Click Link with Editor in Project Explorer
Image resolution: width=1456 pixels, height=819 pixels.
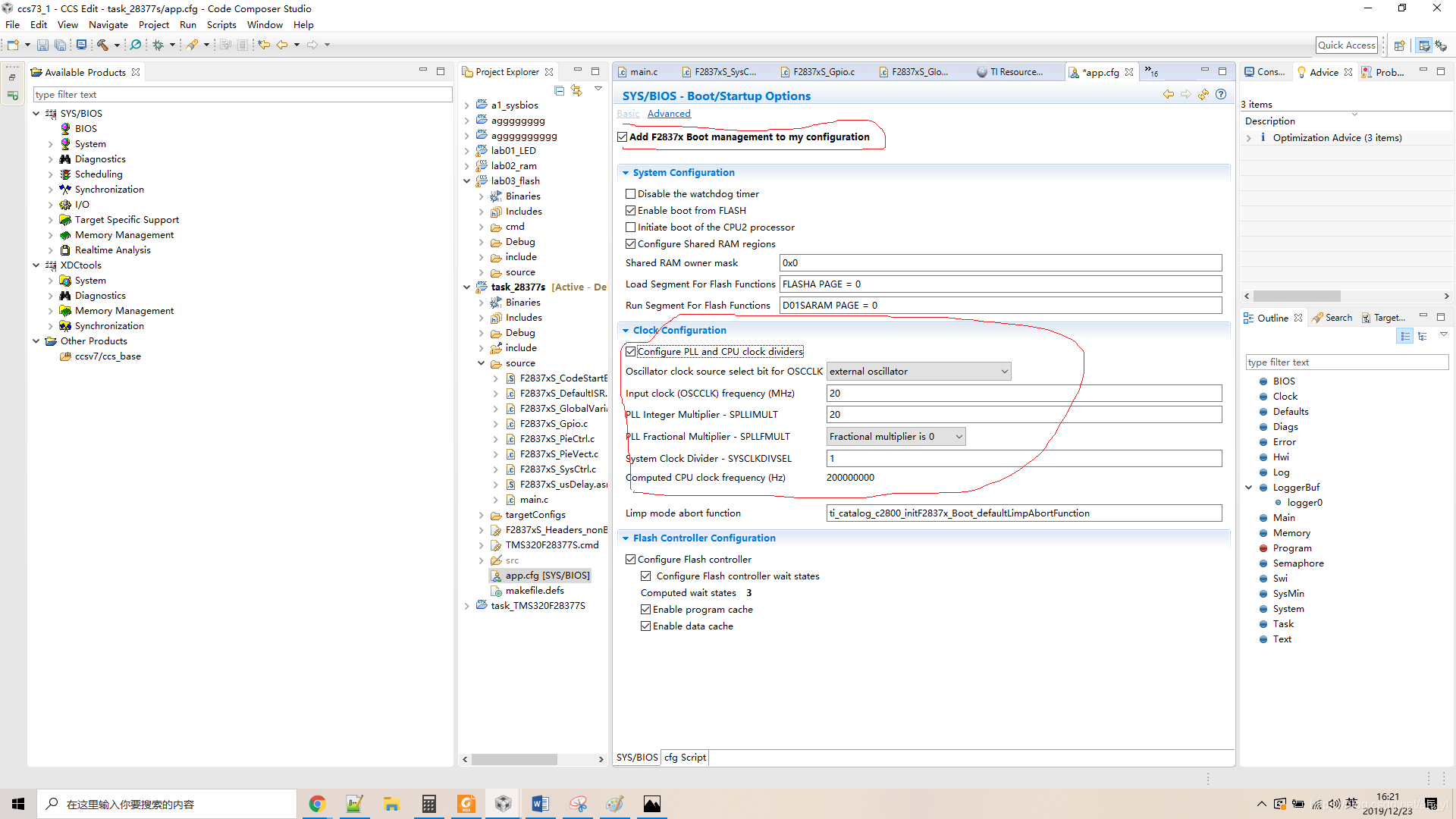[576, 90]
